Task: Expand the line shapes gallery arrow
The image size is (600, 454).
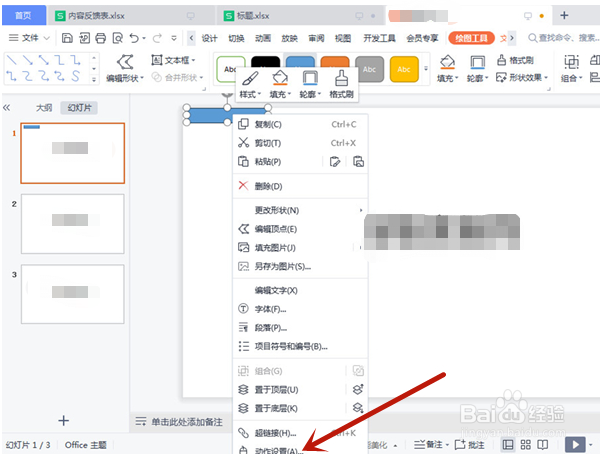Action: [x=94, y=80]
